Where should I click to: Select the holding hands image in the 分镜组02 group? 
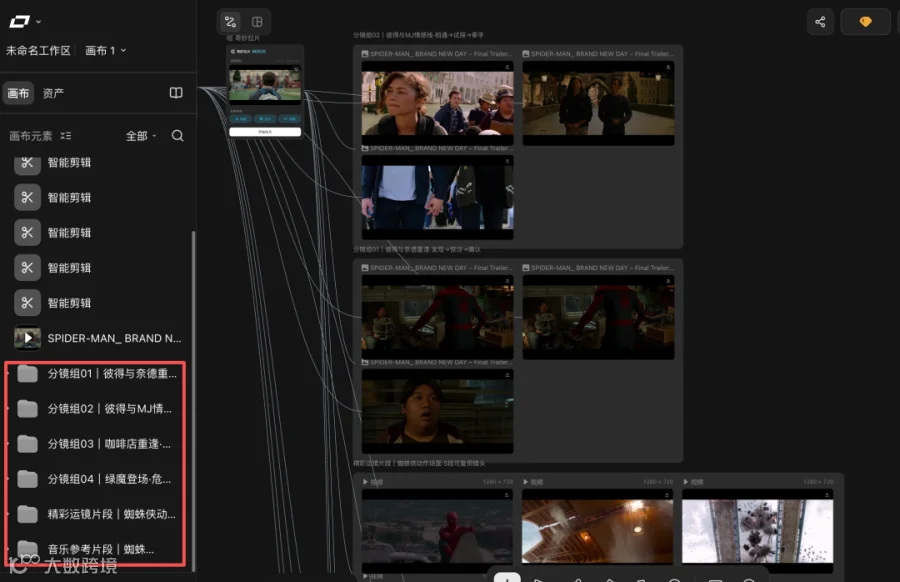pyautogui.click(x=437, y=197)
